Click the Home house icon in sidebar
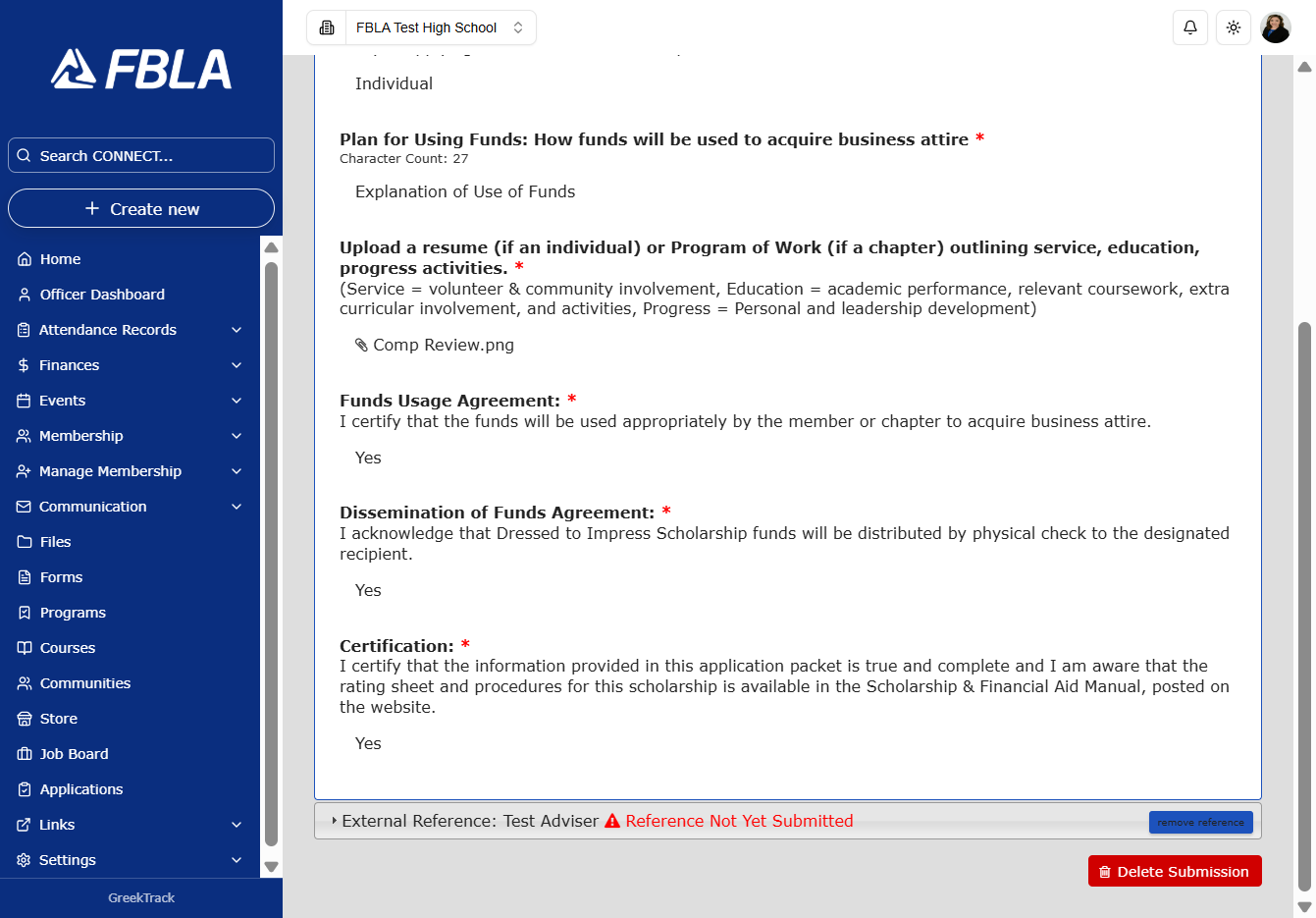This screenshot has height=918, width=1316. (x=25, y=259)
